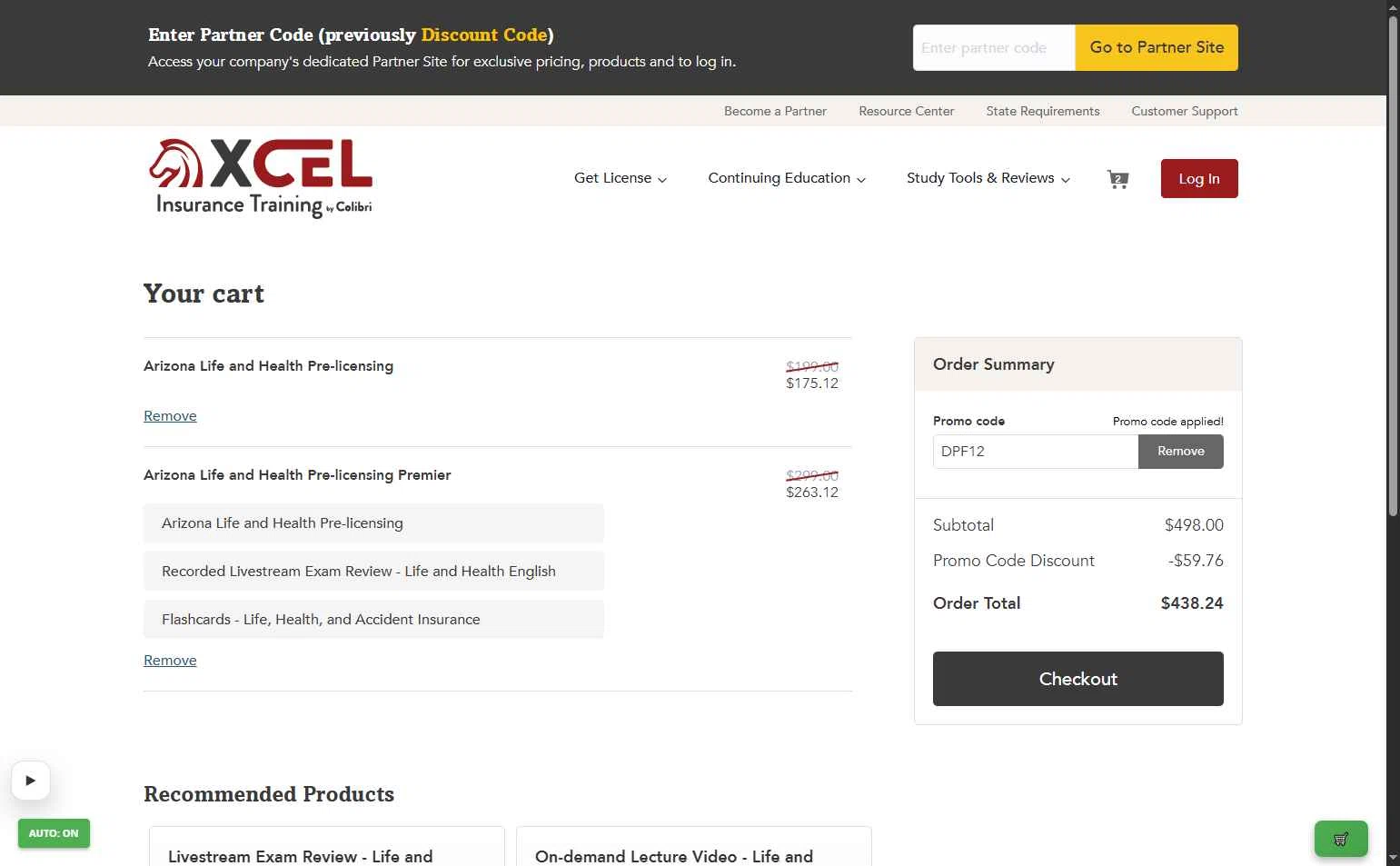
Task: Click the play button widget
Action: 31,781
